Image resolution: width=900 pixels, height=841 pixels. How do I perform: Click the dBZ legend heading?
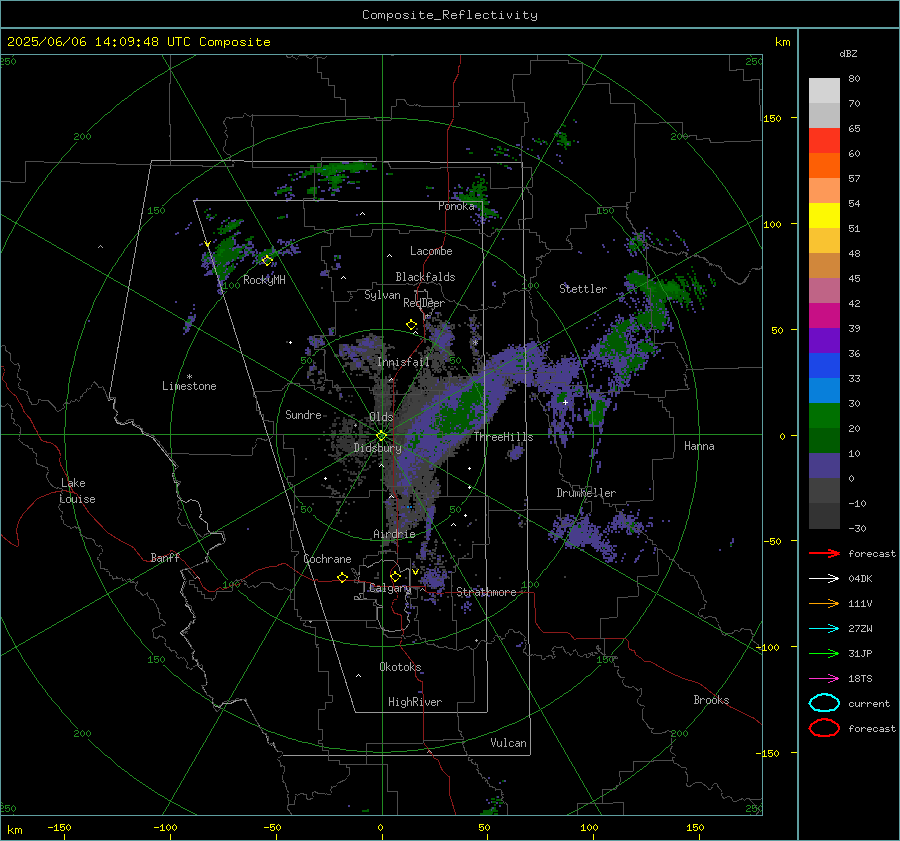(848, 53)
